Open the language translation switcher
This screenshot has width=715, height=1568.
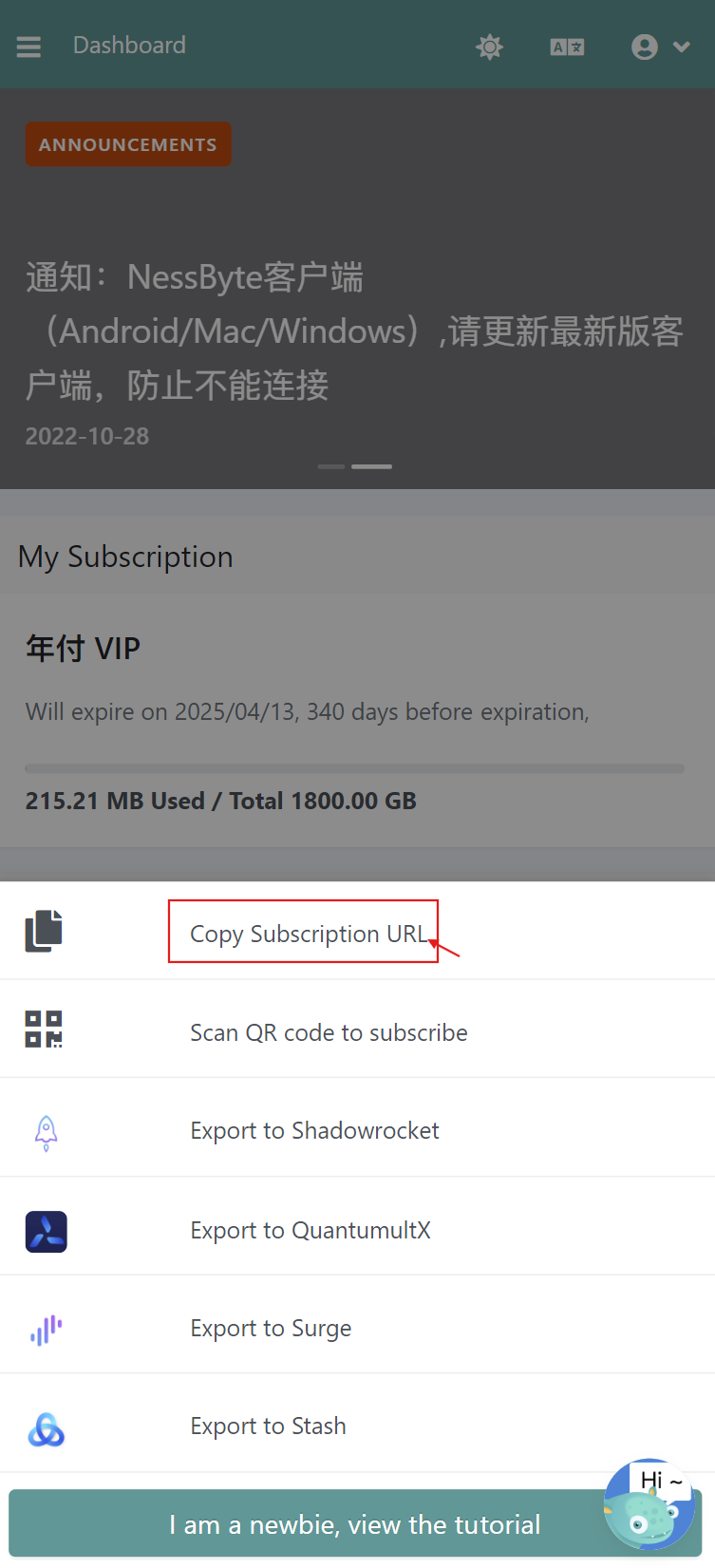click(x=567, y=47)
